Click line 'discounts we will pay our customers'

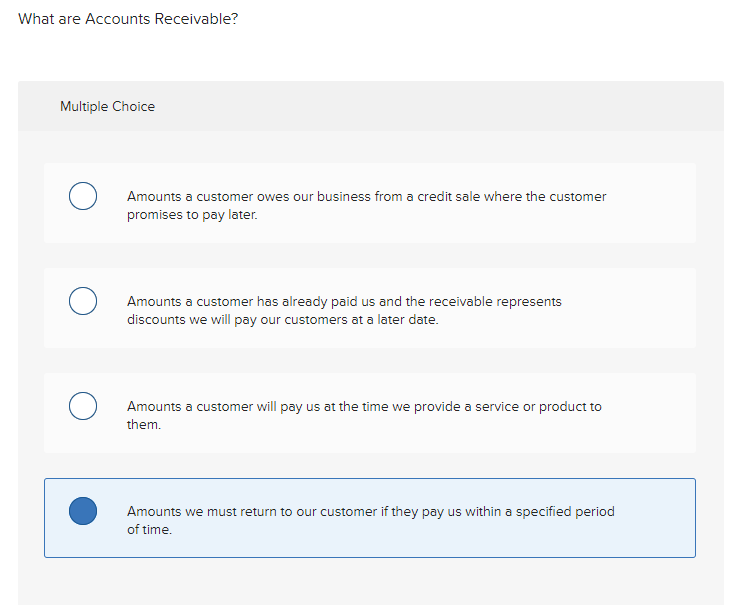click(282, 320)
